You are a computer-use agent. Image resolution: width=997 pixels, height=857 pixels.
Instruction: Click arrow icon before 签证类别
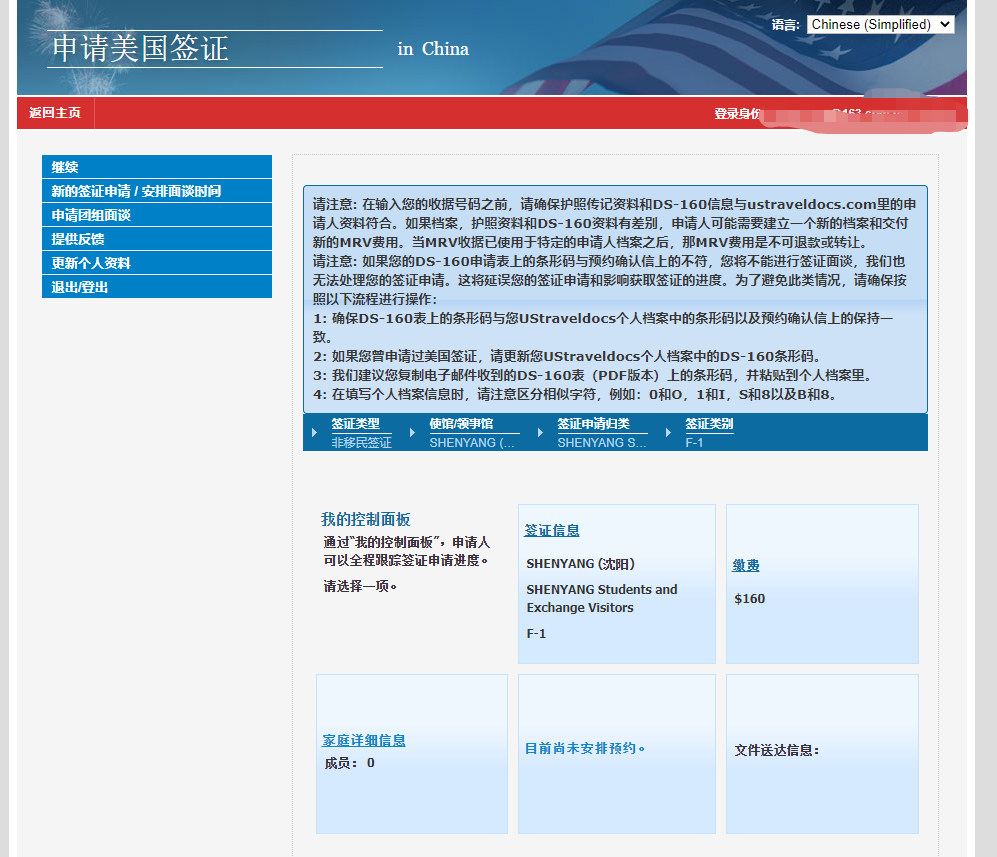pos(668,432)
